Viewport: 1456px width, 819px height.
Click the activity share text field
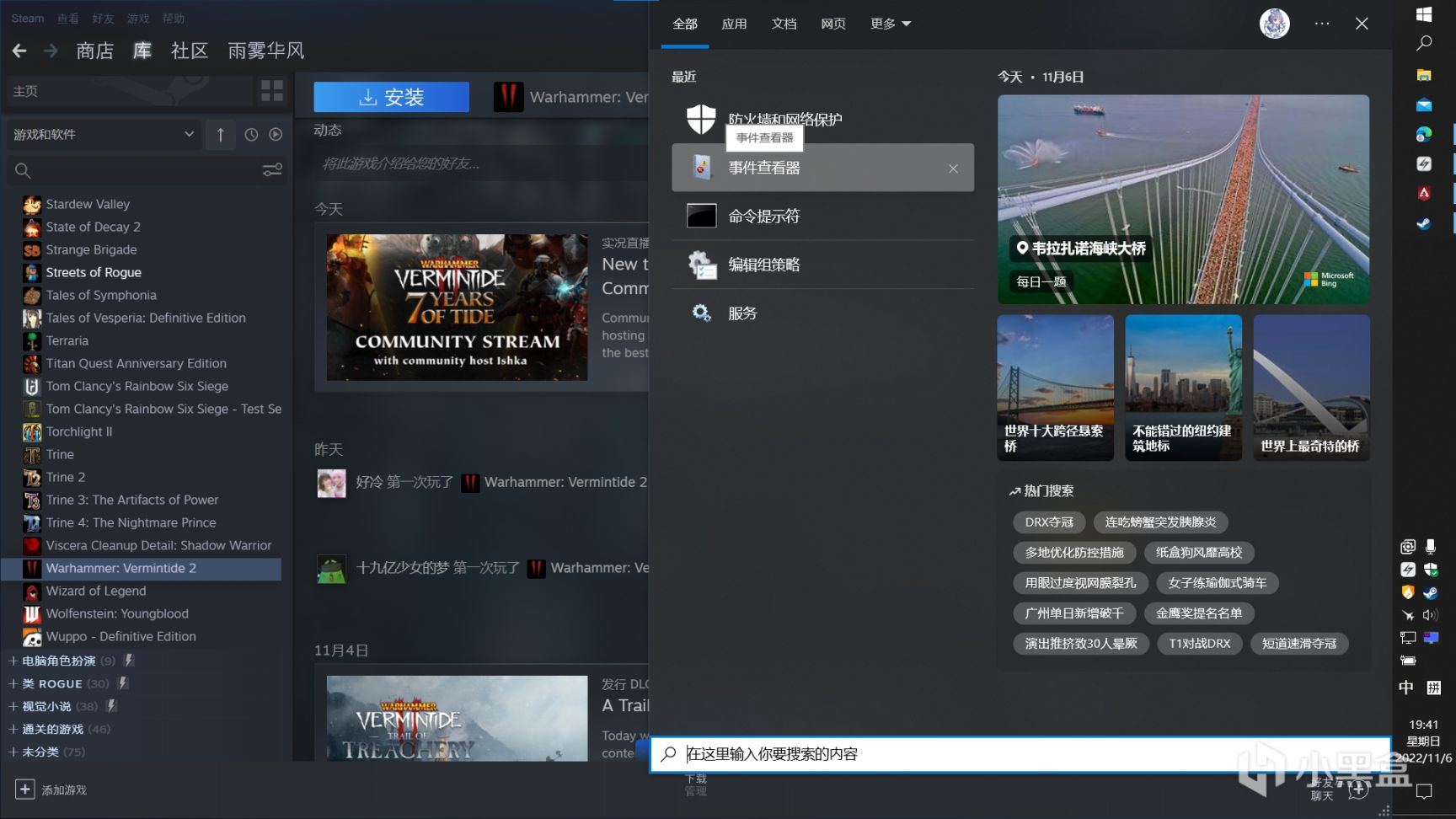[480, 163]
